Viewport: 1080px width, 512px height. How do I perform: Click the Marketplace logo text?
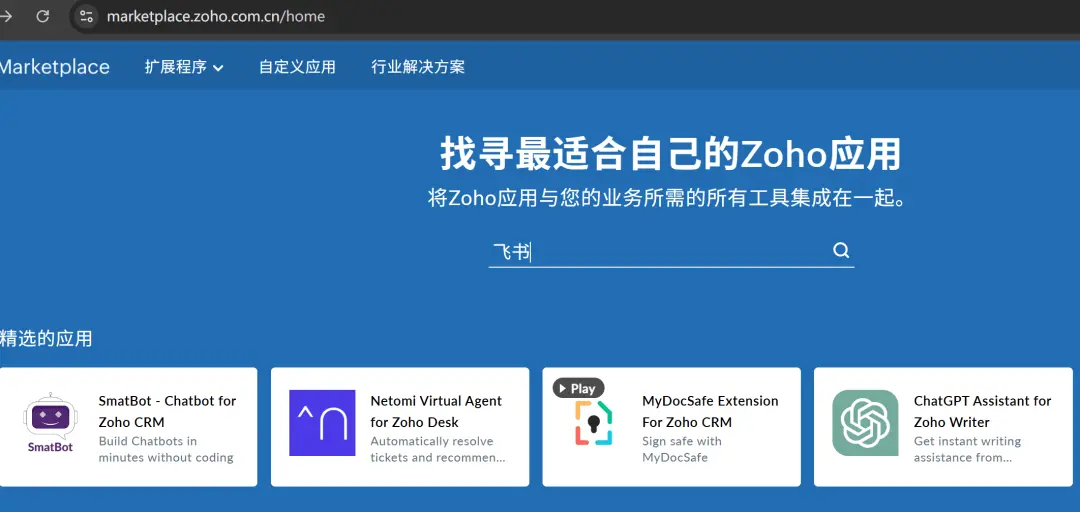click(x=54, y=67)
